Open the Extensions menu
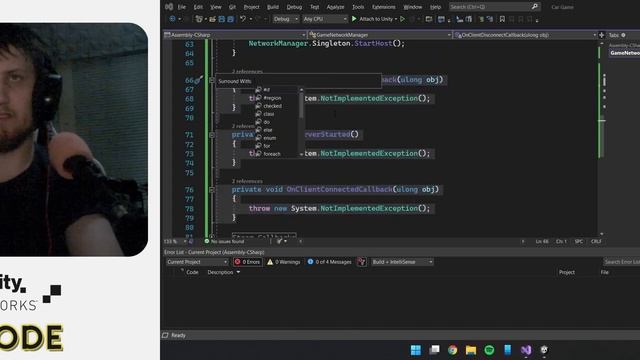This screenshot has width=640, height=360. [x=384, y=7]
